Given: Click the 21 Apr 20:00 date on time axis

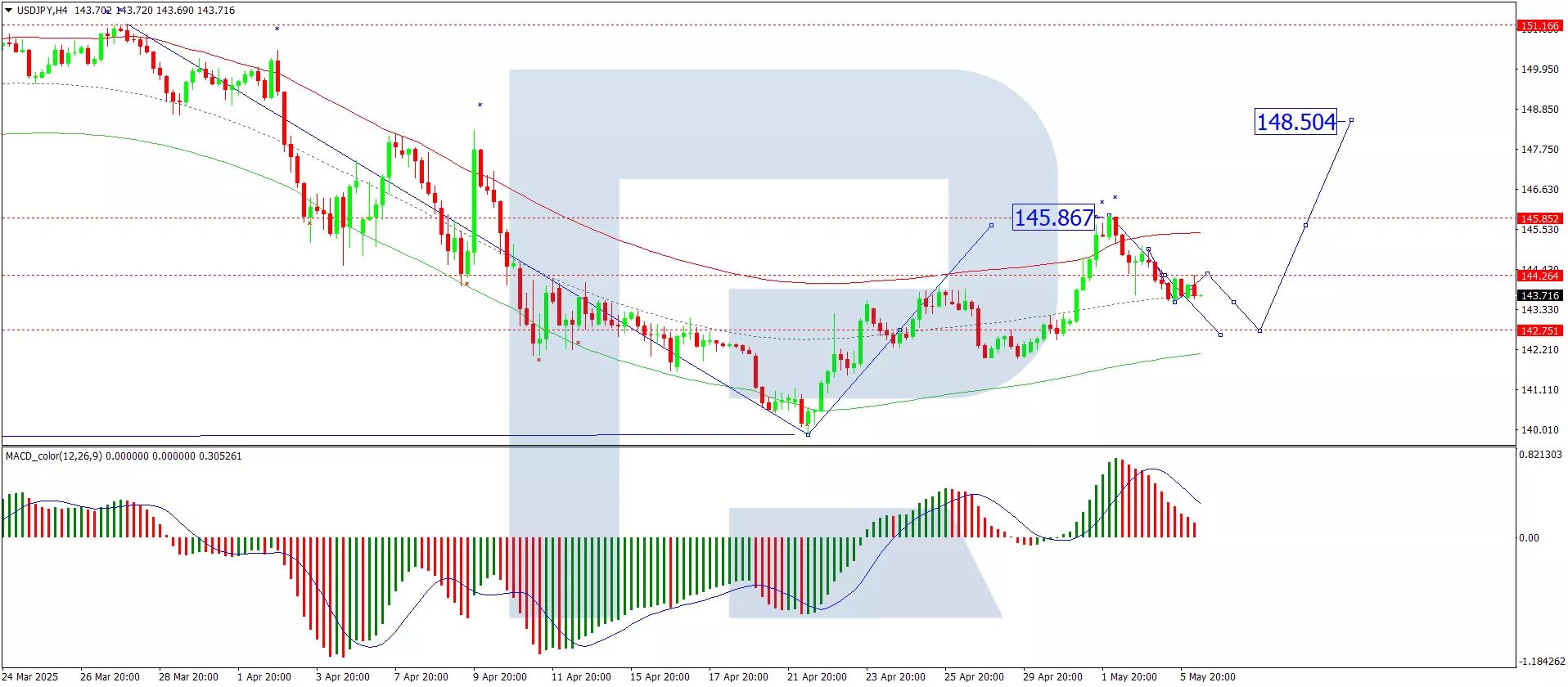Looking at the screenshot, I should [816, 676].
